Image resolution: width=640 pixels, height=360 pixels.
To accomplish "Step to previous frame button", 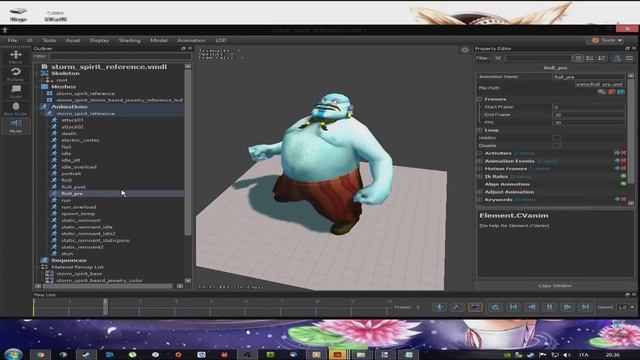I will (x=531, y=307).
